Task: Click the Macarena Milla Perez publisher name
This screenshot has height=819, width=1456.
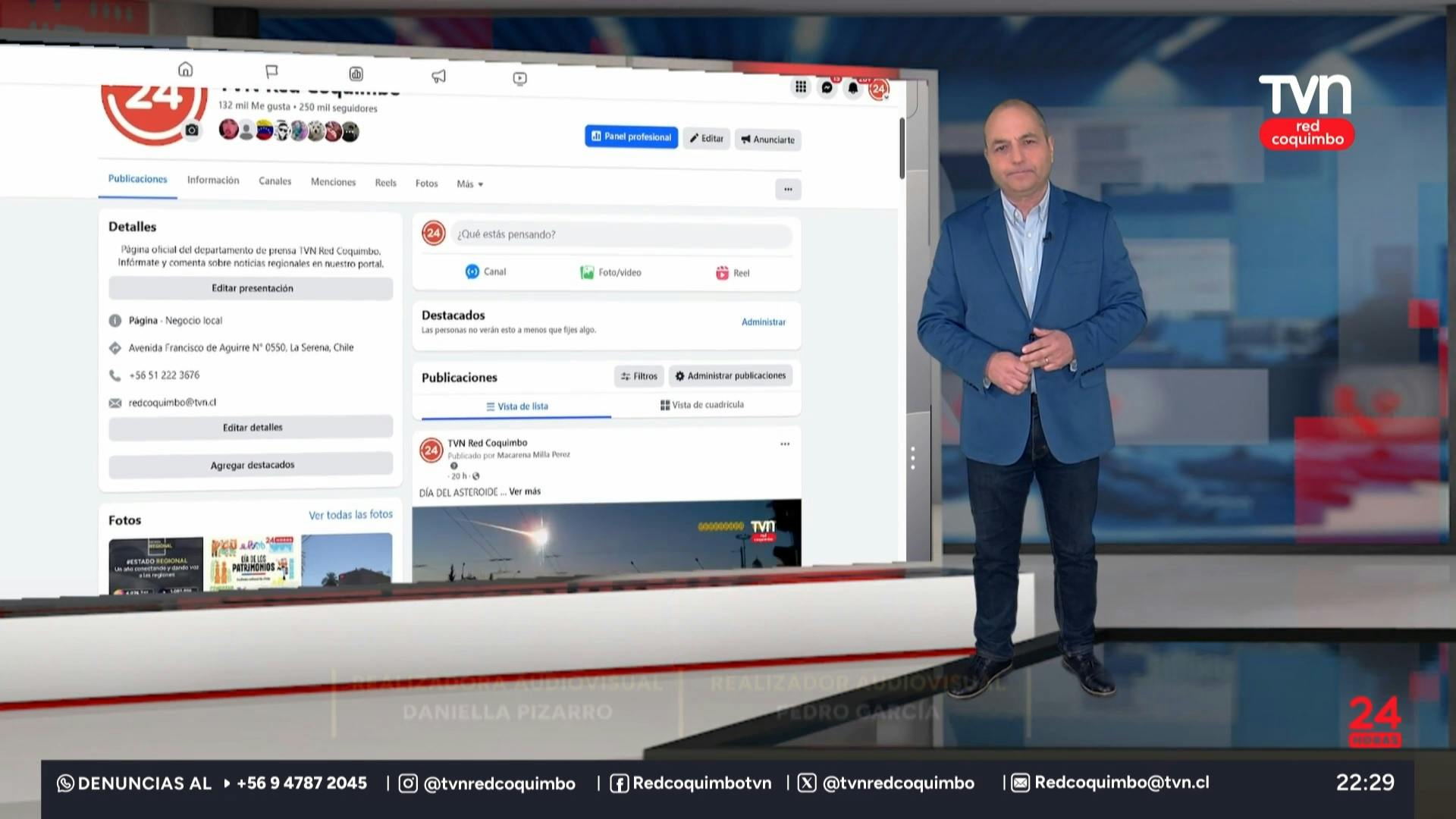Action: [x=533, y=455]
